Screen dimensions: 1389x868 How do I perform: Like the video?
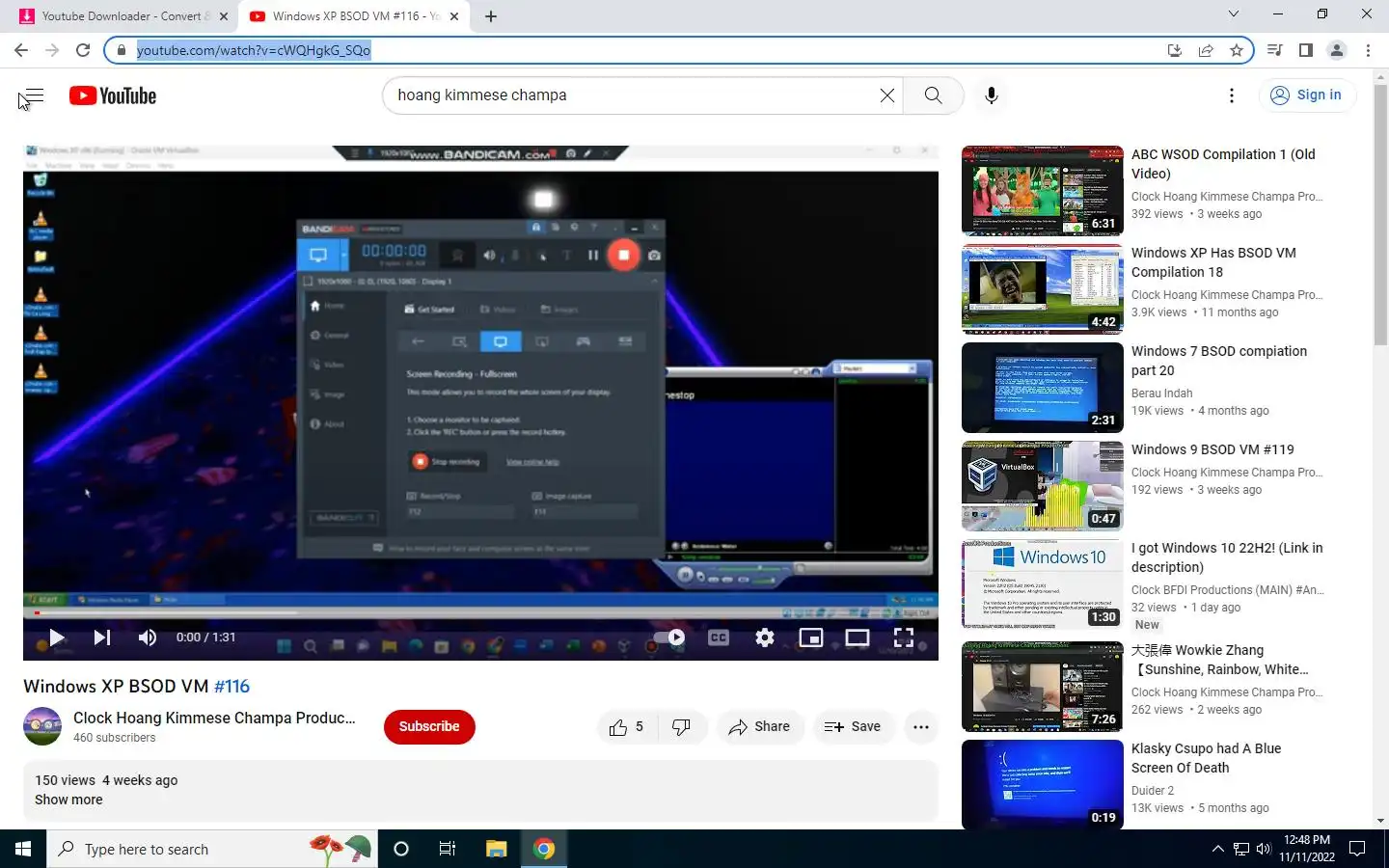627,727
